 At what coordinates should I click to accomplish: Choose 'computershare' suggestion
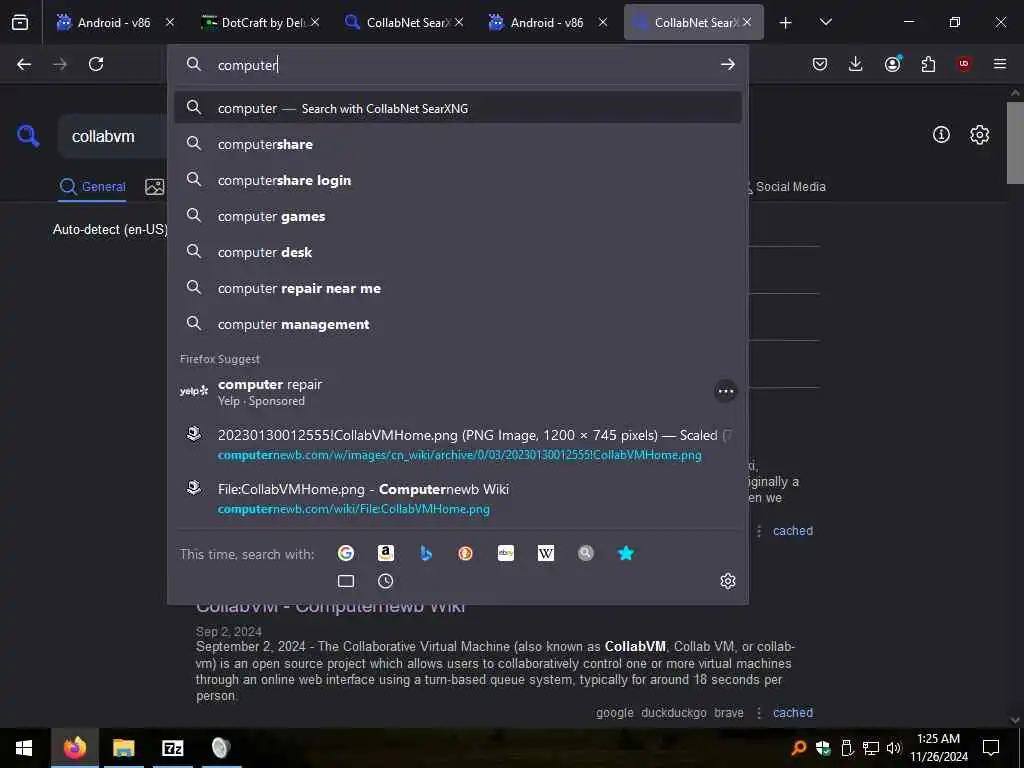pos(458,144)
